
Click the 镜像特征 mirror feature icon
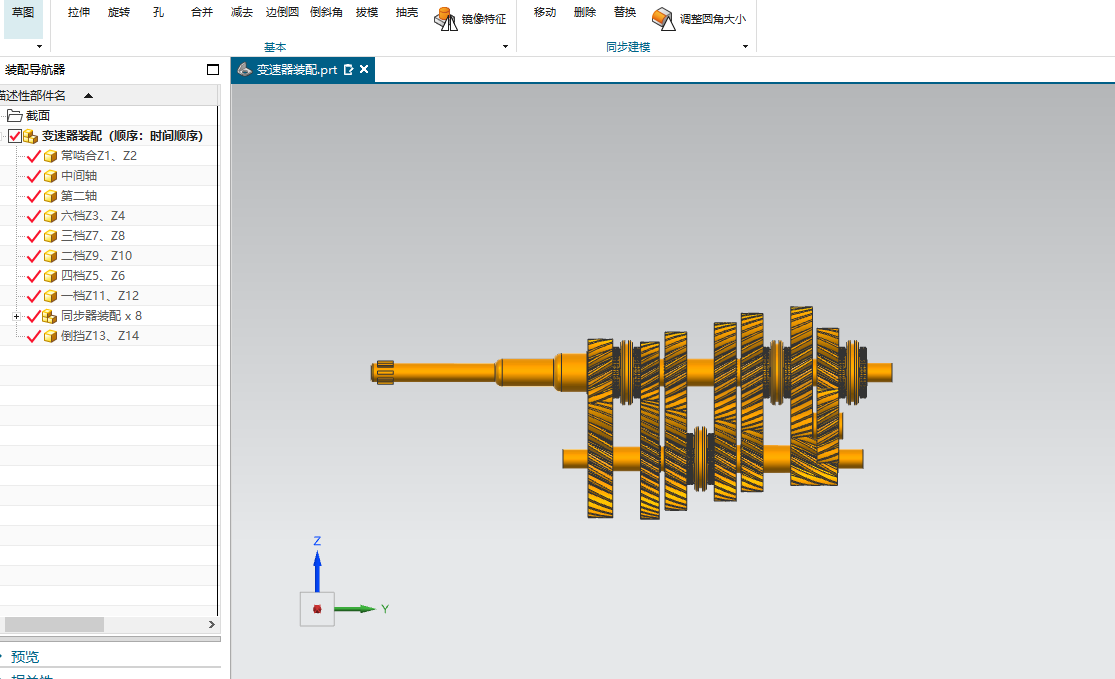tap(446, 18)
